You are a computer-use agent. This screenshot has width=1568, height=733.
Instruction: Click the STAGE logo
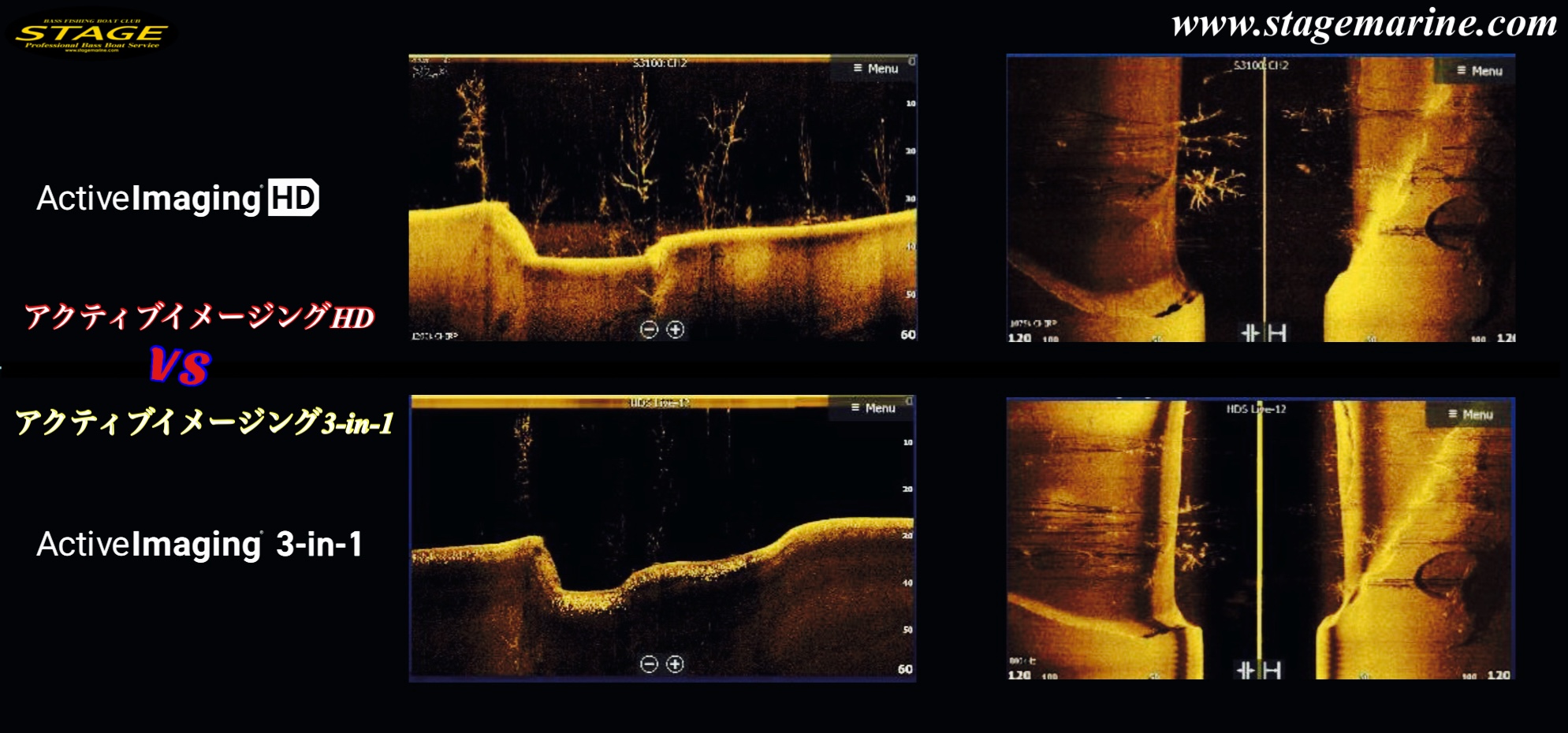92,35
